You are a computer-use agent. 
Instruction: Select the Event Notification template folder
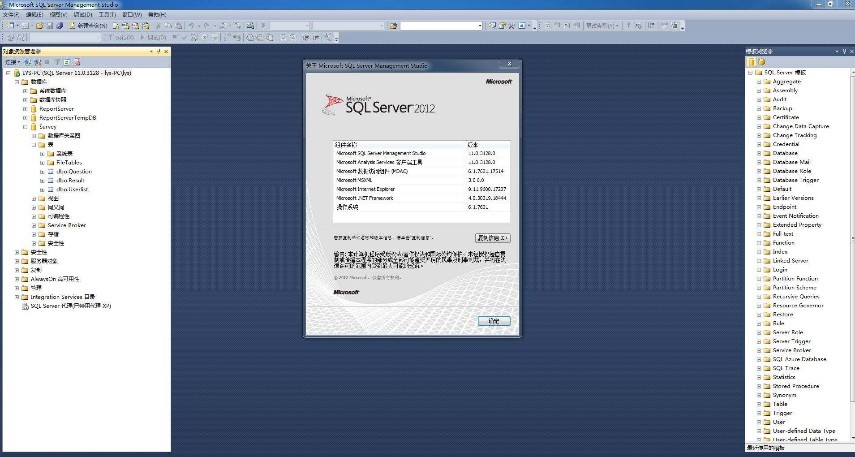(x=796, y=216)
